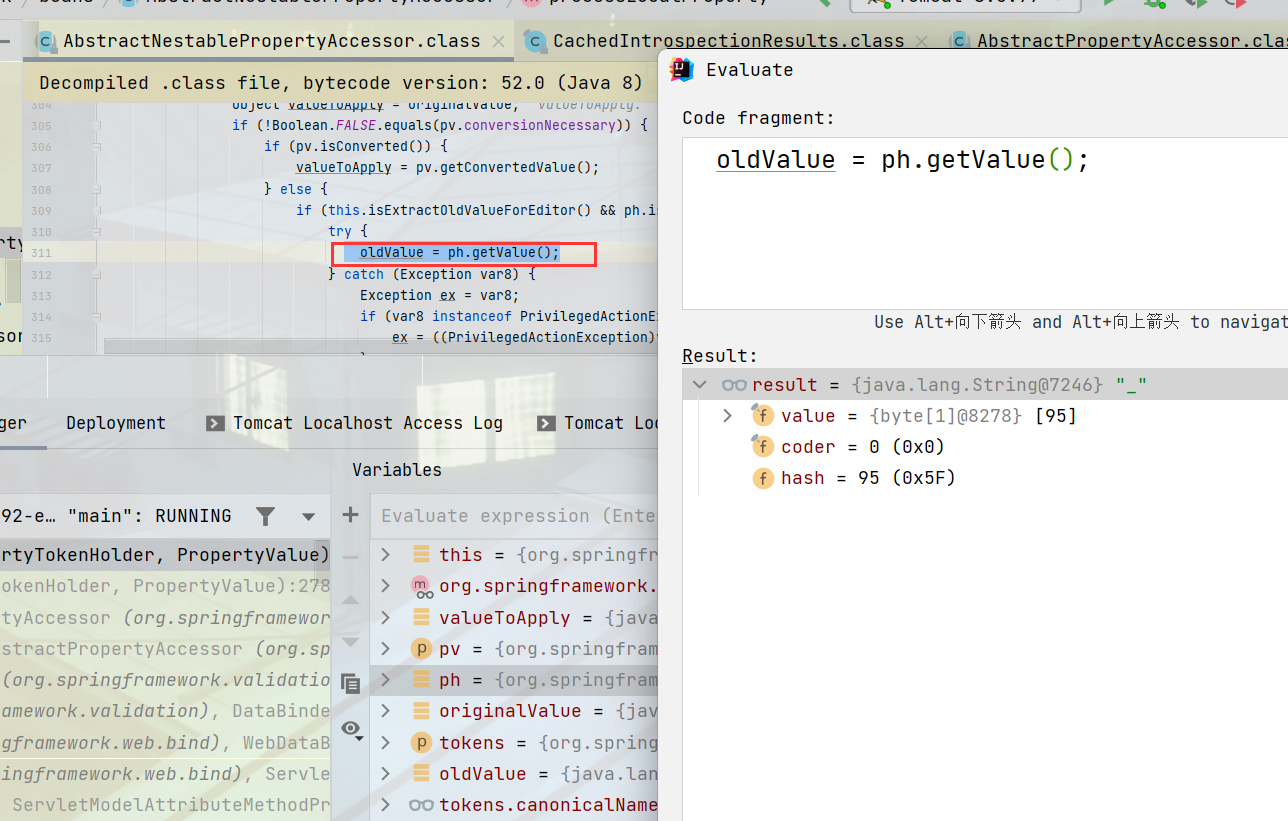Screen dimensions: 1288x821
Task: Click the move watch down arrow icon
Action: (x=350, y=641)
